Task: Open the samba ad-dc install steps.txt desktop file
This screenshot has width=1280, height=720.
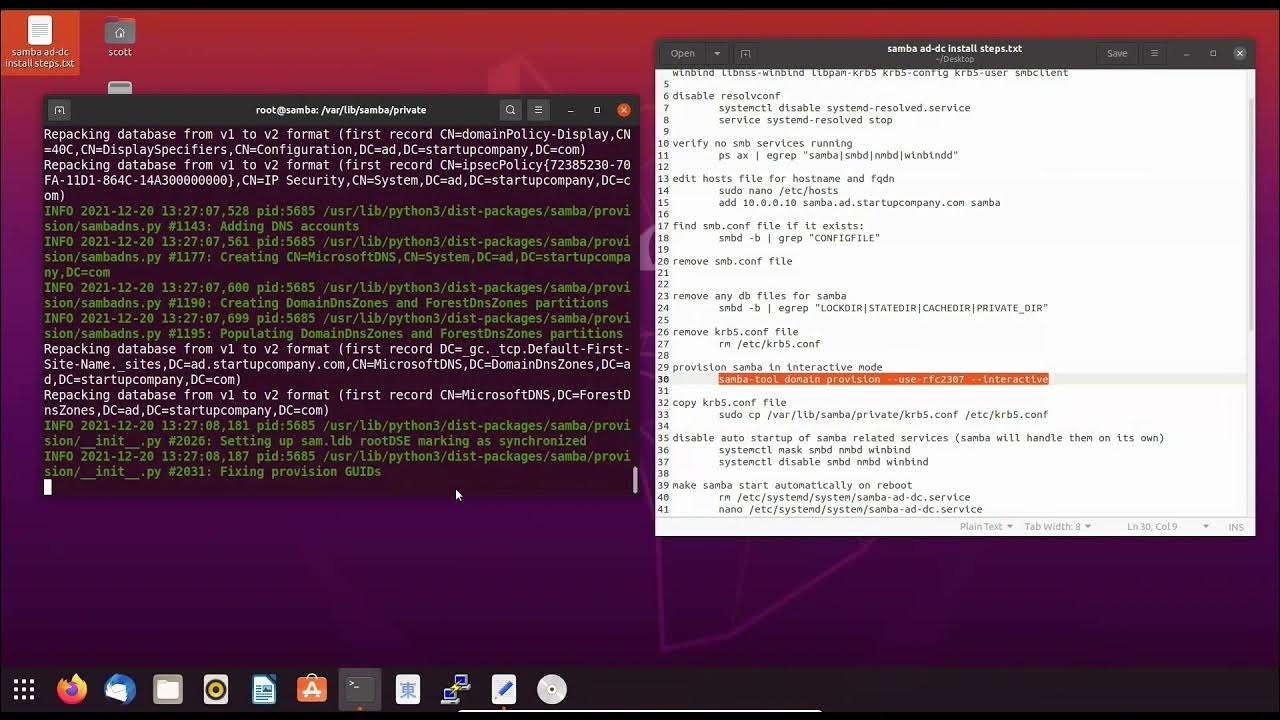Action: 40,43
